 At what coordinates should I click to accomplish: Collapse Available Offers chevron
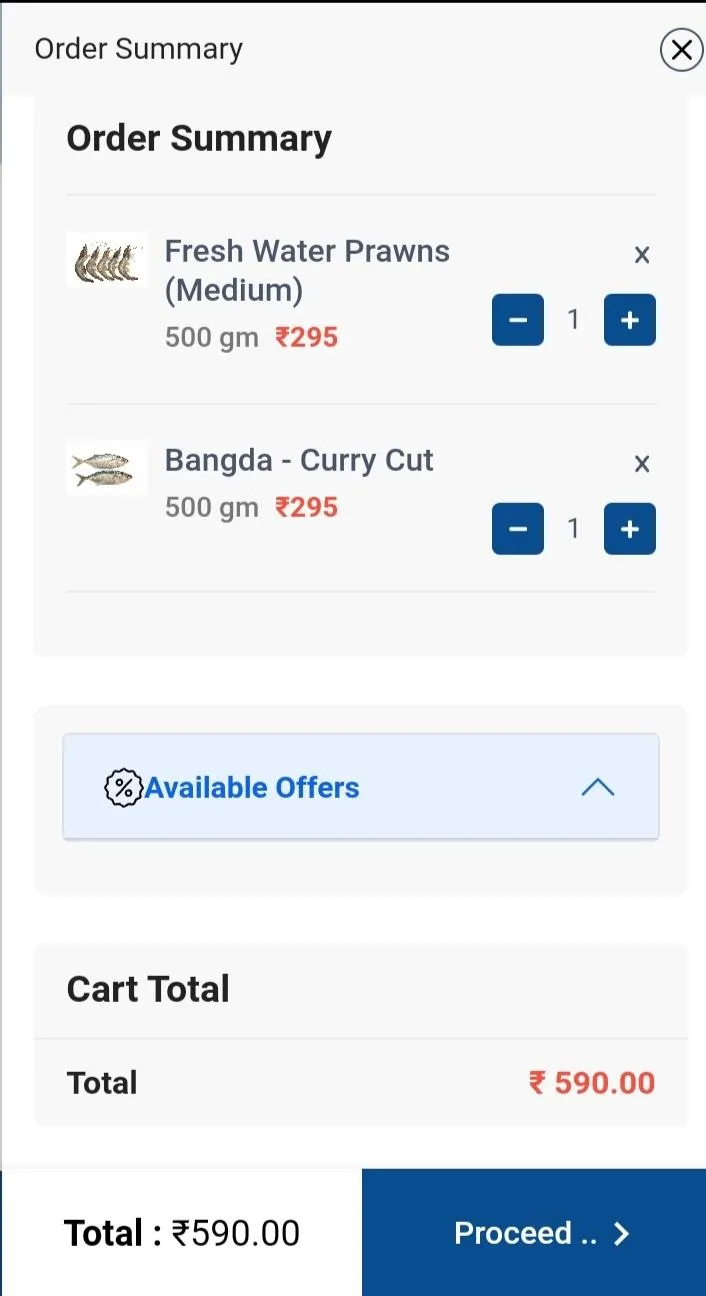click(x=598, y=787)
